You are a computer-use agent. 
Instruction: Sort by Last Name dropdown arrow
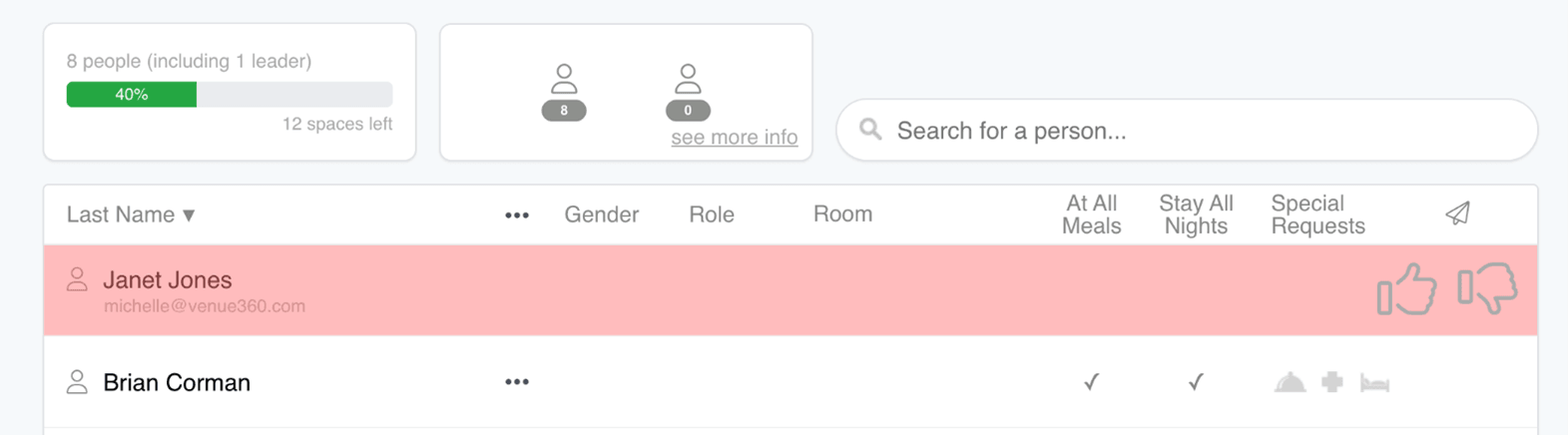pyautogui.click(x=189, y=215)
